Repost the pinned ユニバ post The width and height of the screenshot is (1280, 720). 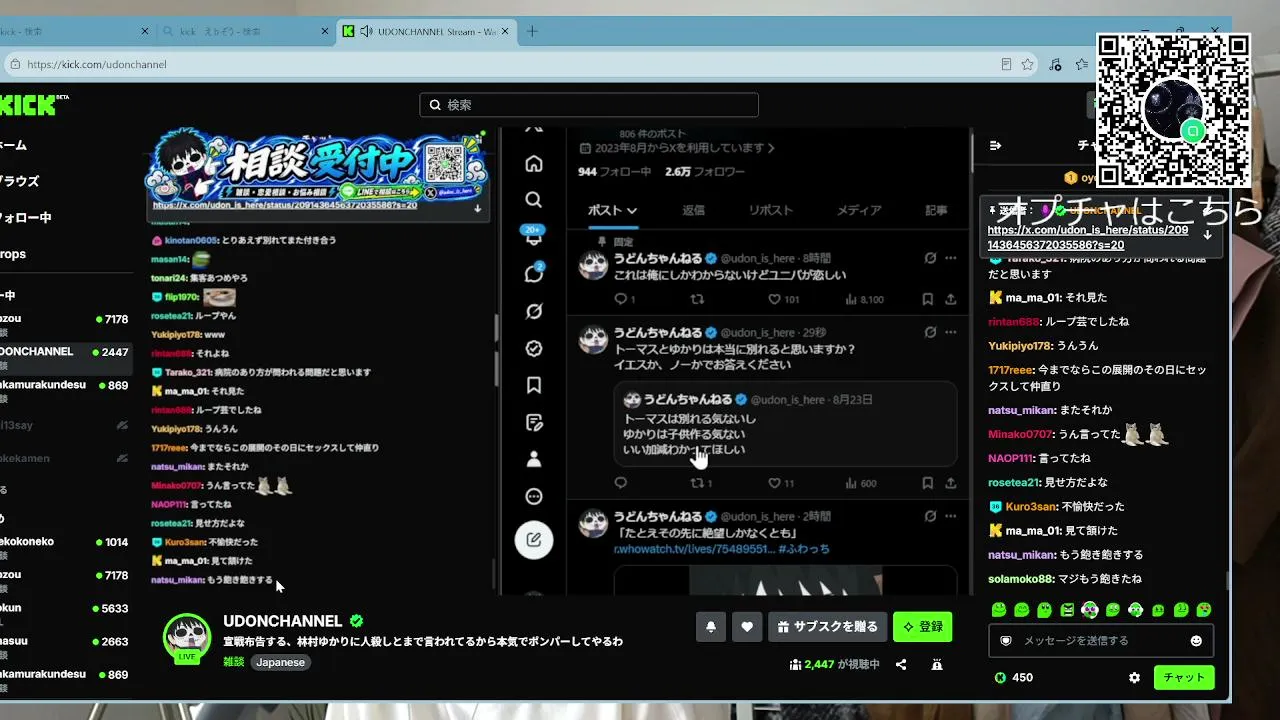[697, 299]
